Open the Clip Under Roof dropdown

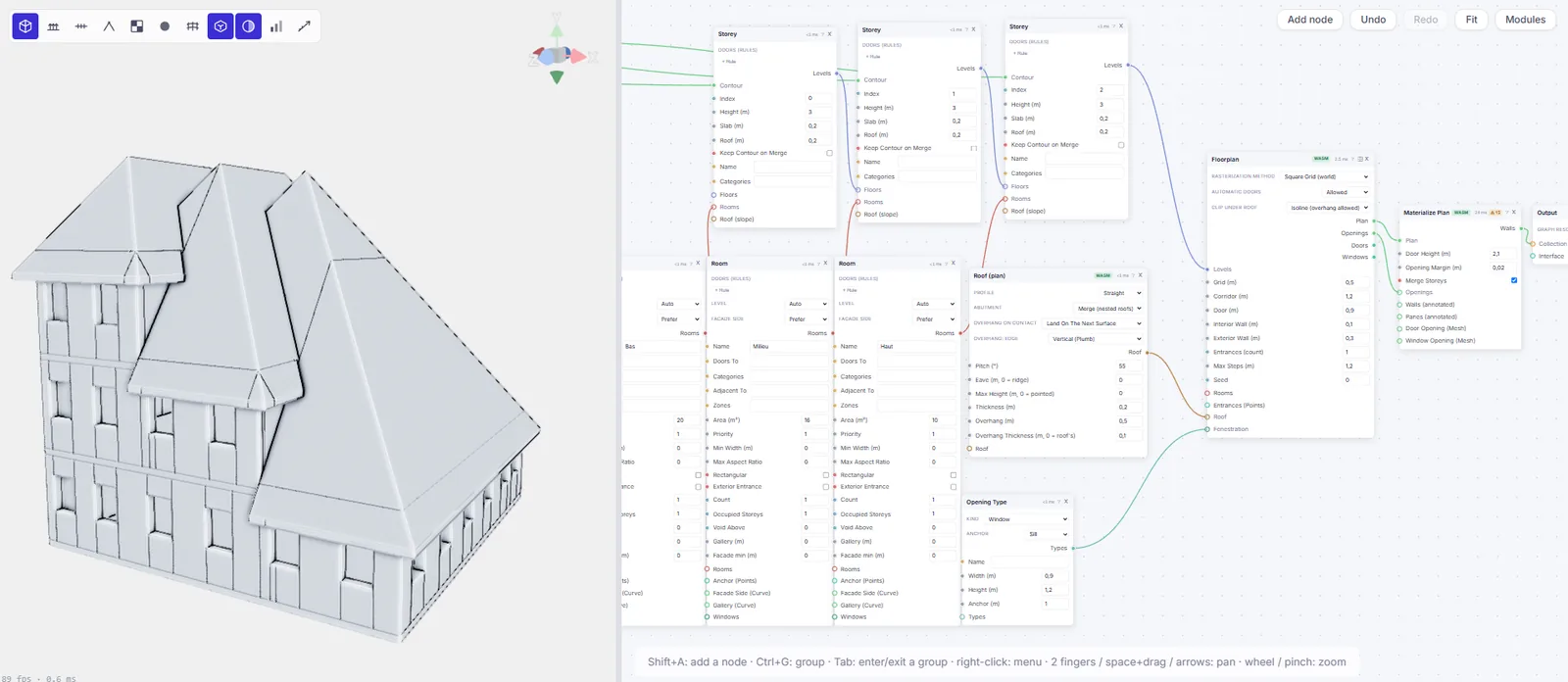[1328, 208]
